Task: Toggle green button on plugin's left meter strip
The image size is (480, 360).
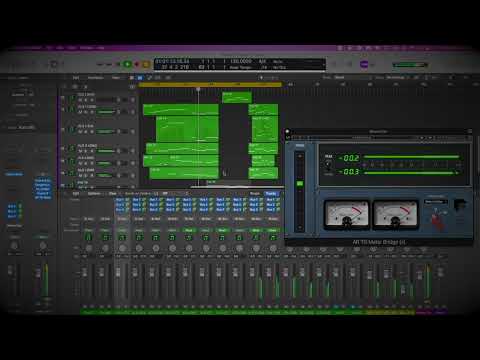Action: 300,184
